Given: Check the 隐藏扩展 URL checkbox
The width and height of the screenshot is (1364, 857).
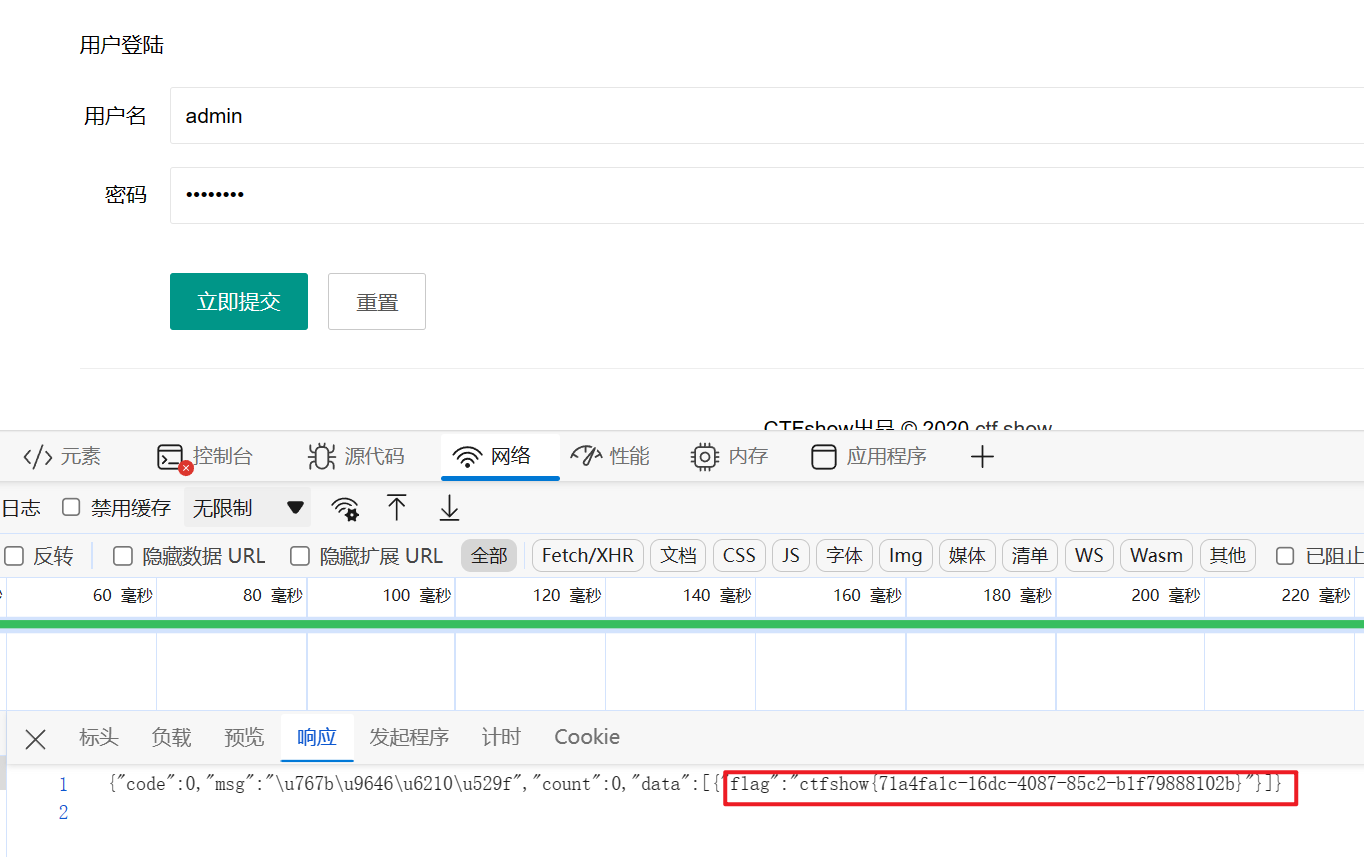Looking at the screenshot, I should click(300, 555).
